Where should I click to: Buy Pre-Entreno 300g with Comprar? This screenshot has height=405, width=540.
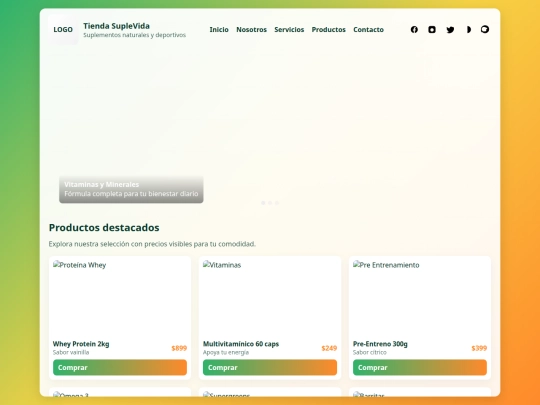coord(420,367)
